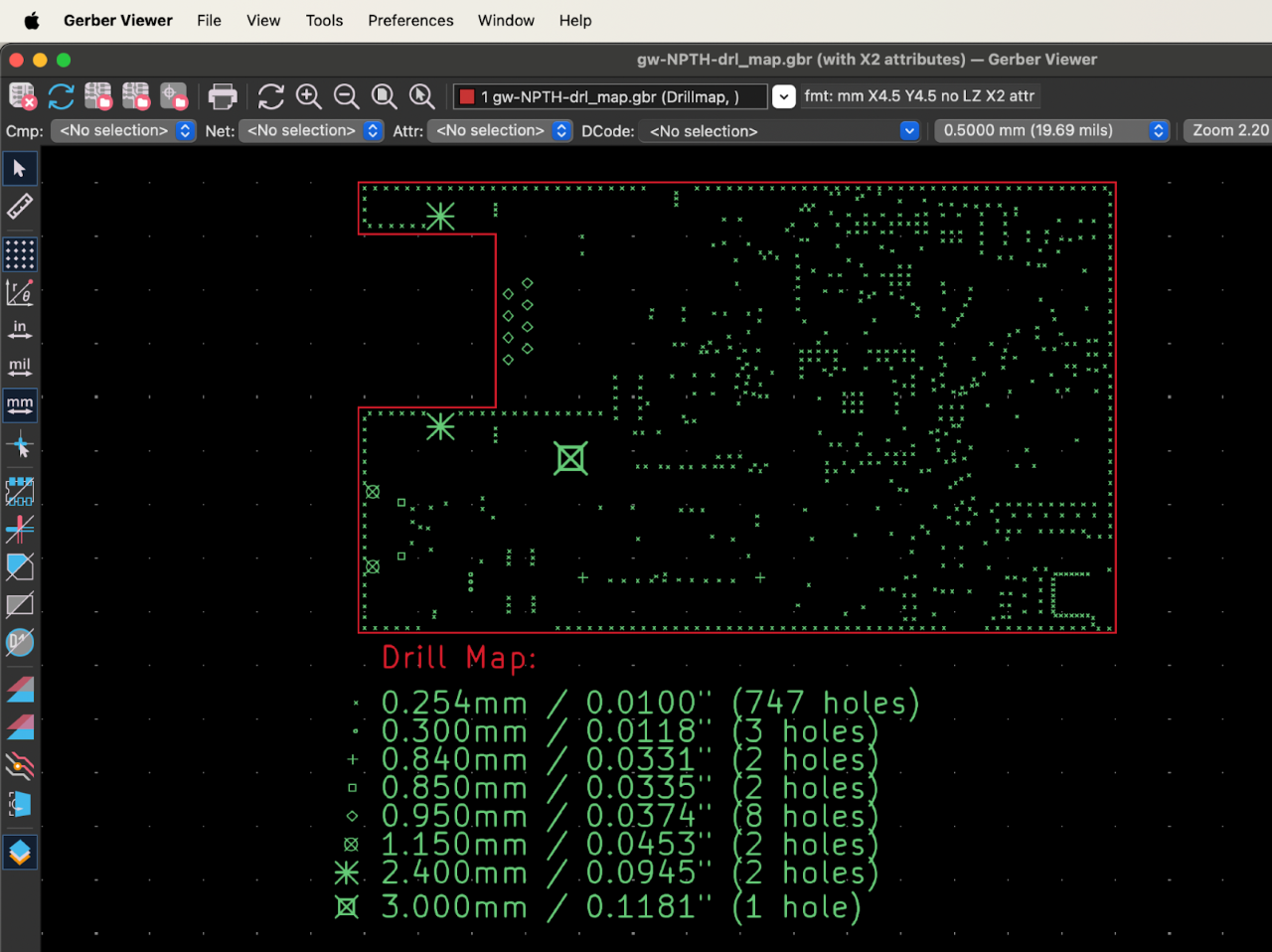This screenshot has height=952, width=1272.
Task: Click the 3.000mm 1 hole legend row
Action: [598, 906]
